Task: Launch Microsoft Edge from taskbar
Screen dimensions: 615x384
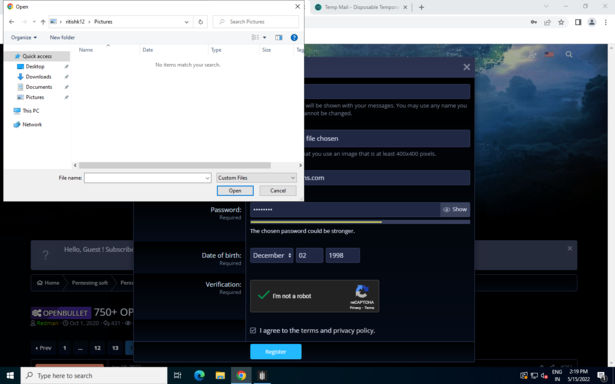Action: [199, 376]
